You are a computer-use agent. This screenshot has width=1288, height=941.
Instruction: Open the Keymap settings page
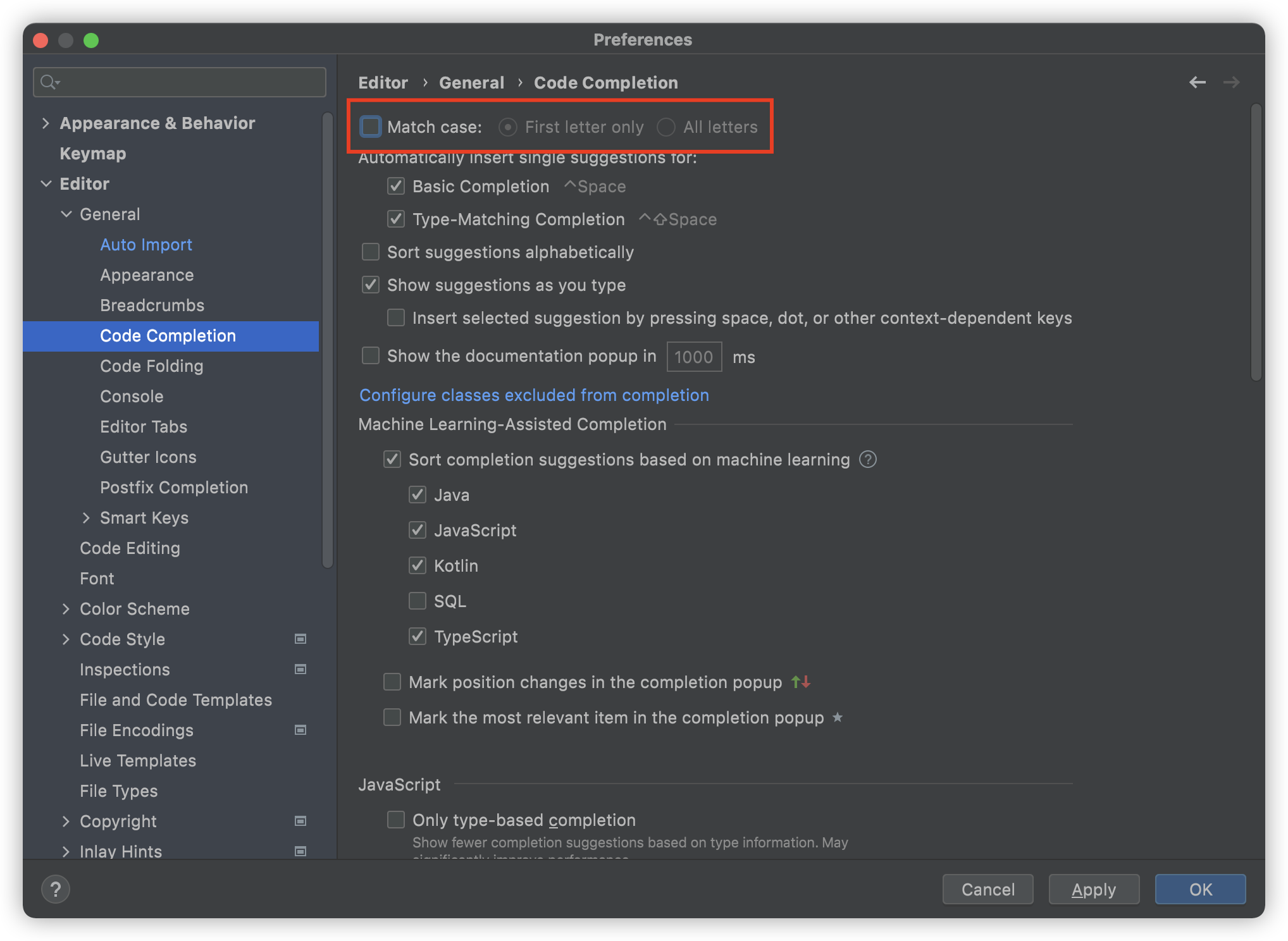point(93,154)
